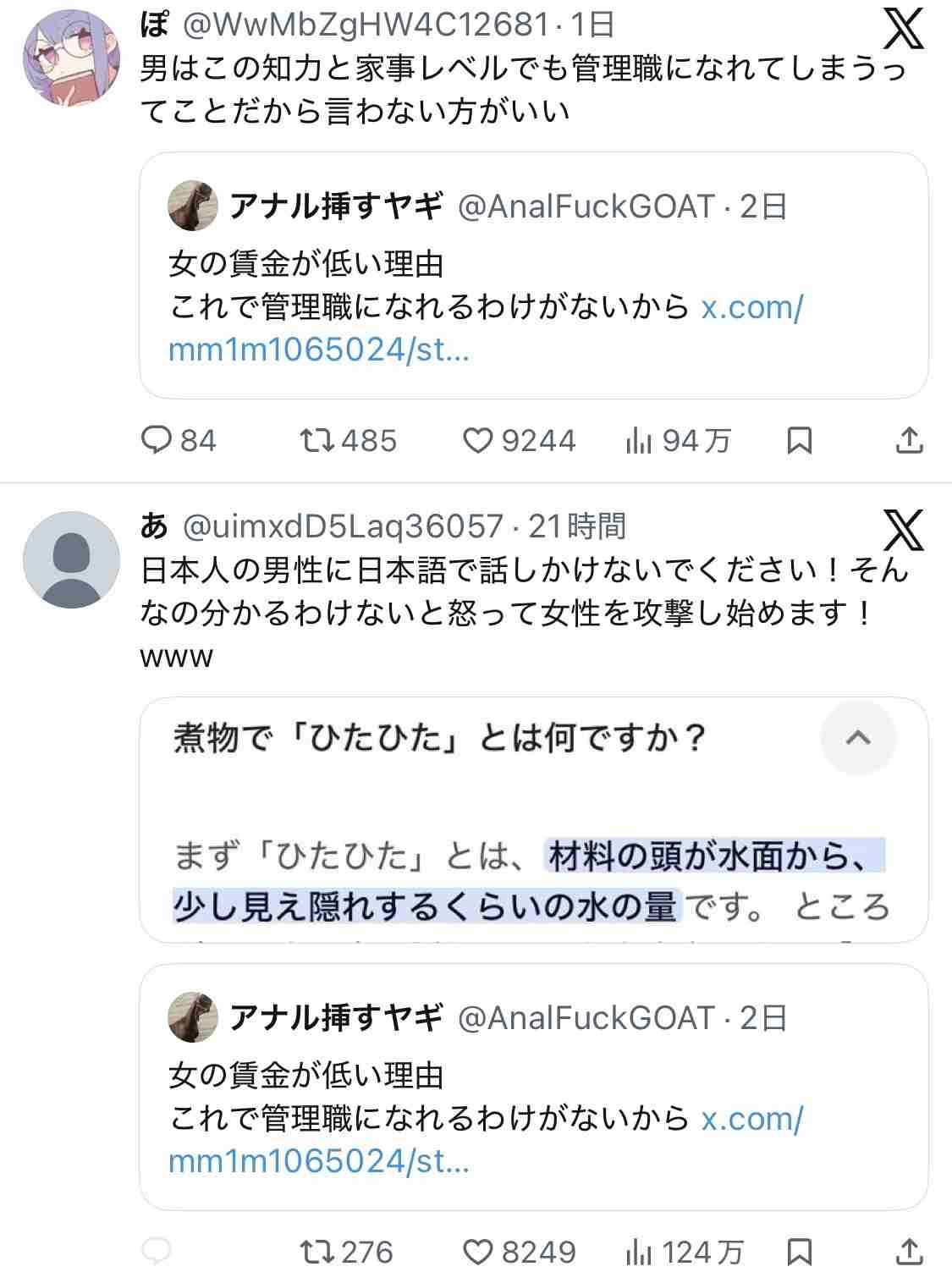Open @WwMbZgHW4C12681 username handle
Image resolution: width=952 pixels, height=1272 pixels.
click(366, 25)
